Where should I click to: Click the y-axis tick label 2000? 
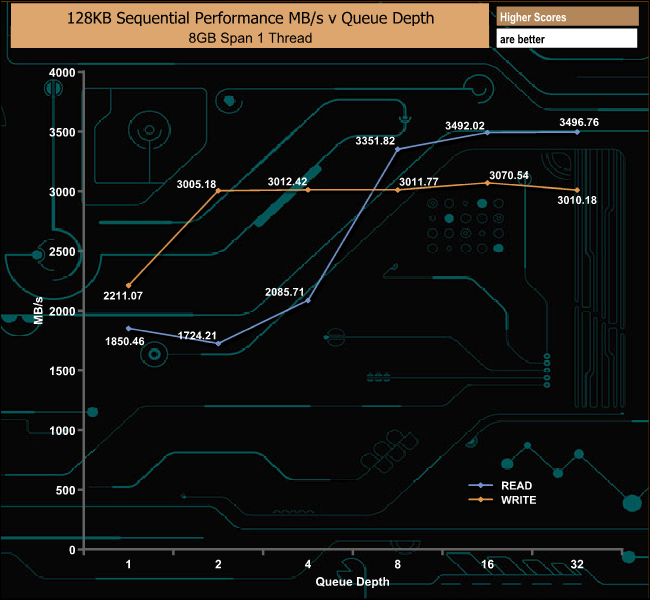coord(62,311)
